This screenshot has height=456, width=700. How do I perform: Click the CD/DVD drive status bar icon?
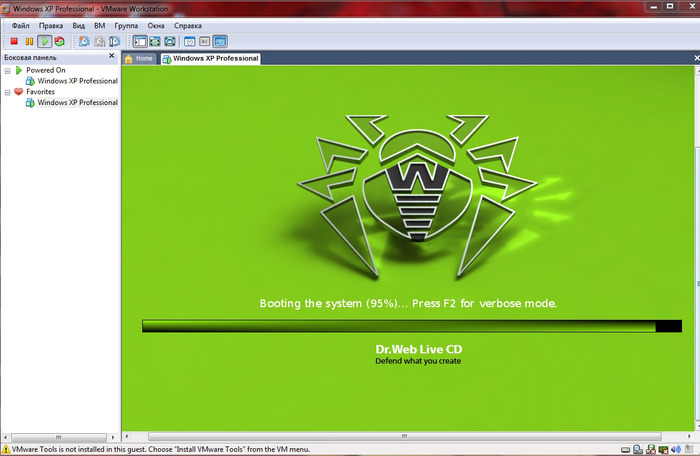tap(638, 450)
